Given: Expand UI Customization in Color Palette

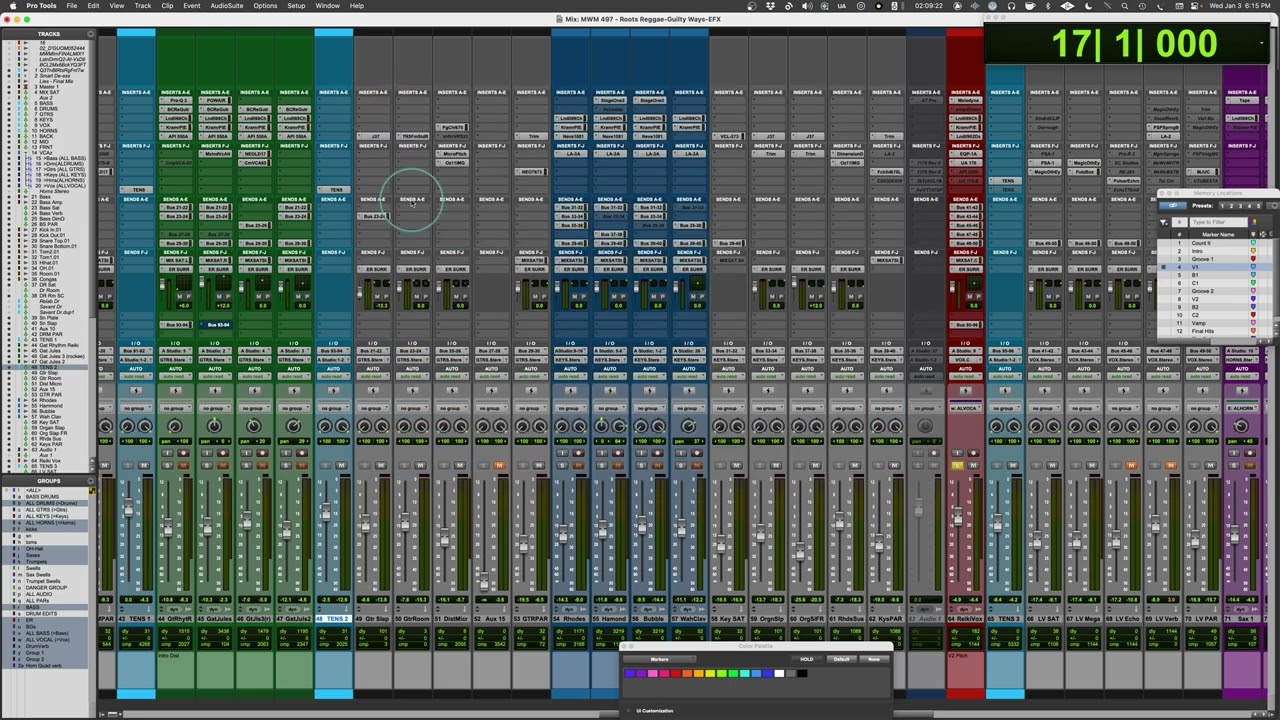Looking at the screenshot, I should pos(628,711).
